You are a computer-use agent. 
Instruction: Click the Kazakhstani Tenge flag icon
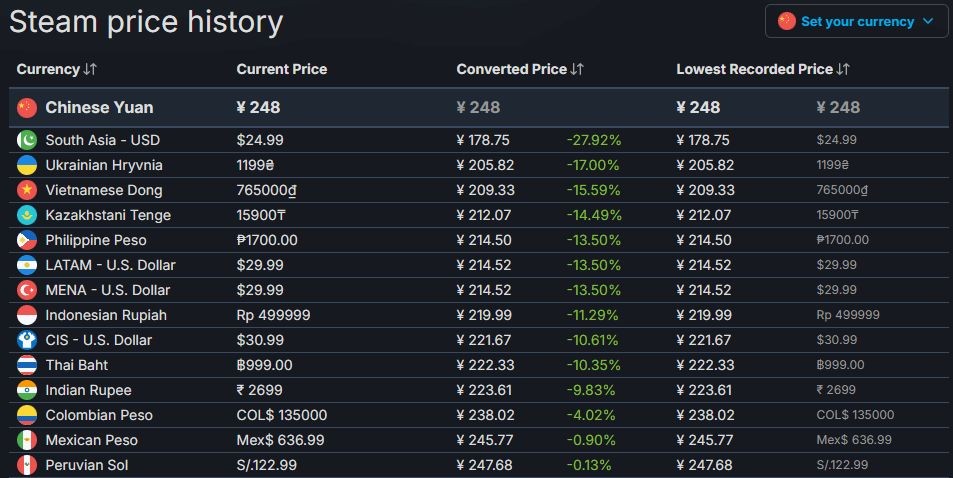point(27,215)
